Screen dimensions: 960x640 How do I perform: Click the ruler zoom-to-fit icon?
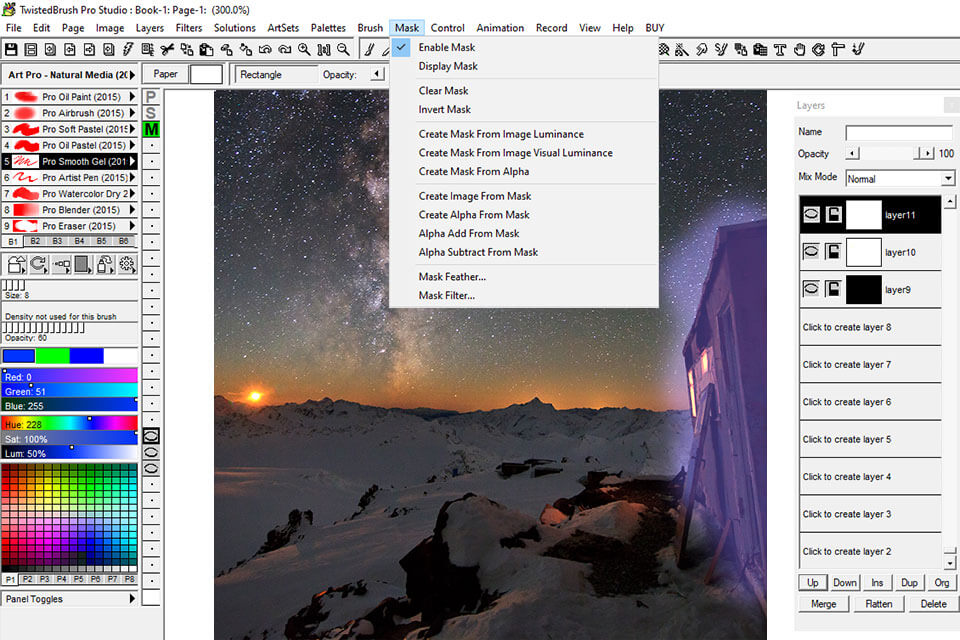324,50
